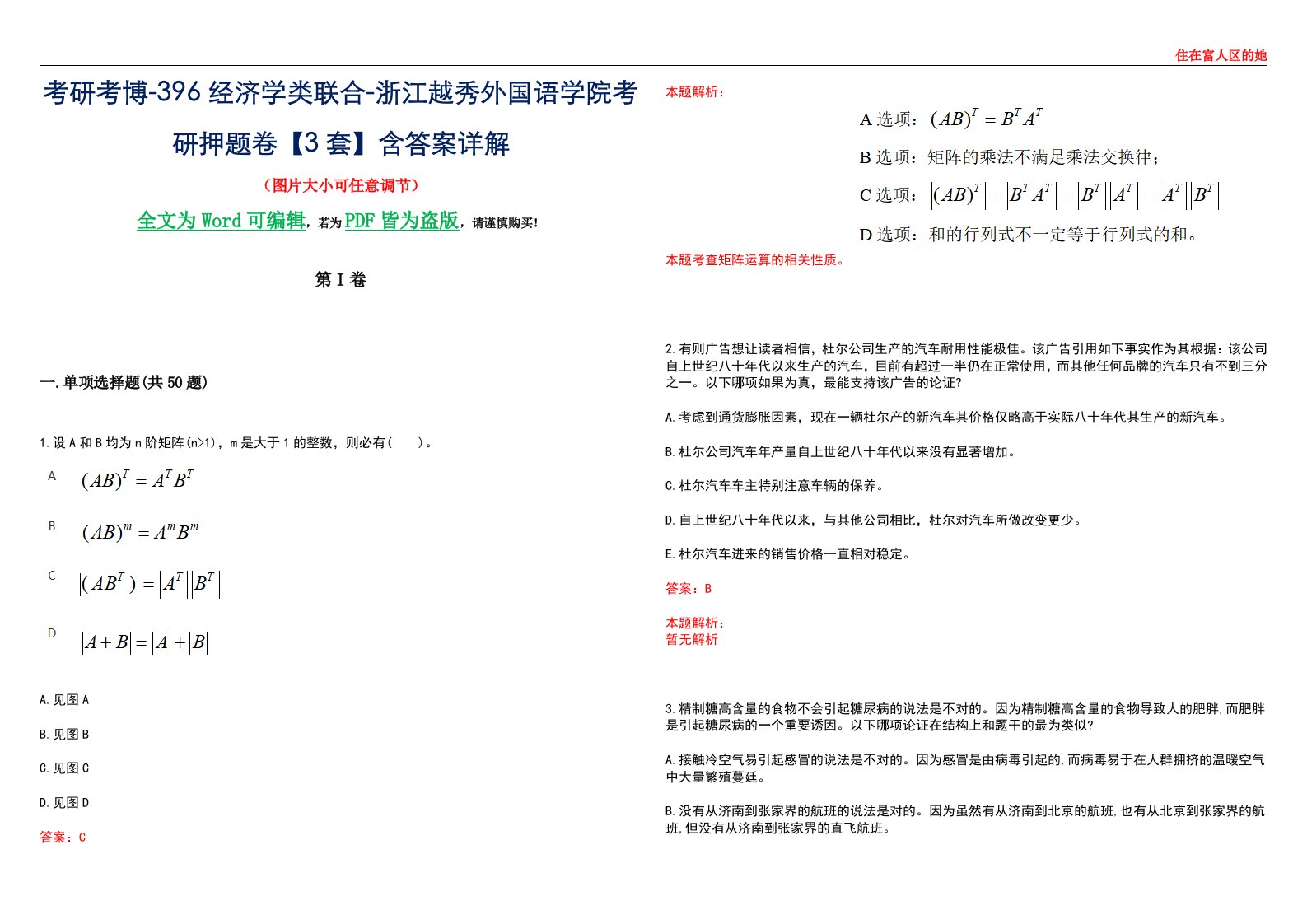Select answer option C.见图C
1307x924 pixels.
tap(64, 768)
